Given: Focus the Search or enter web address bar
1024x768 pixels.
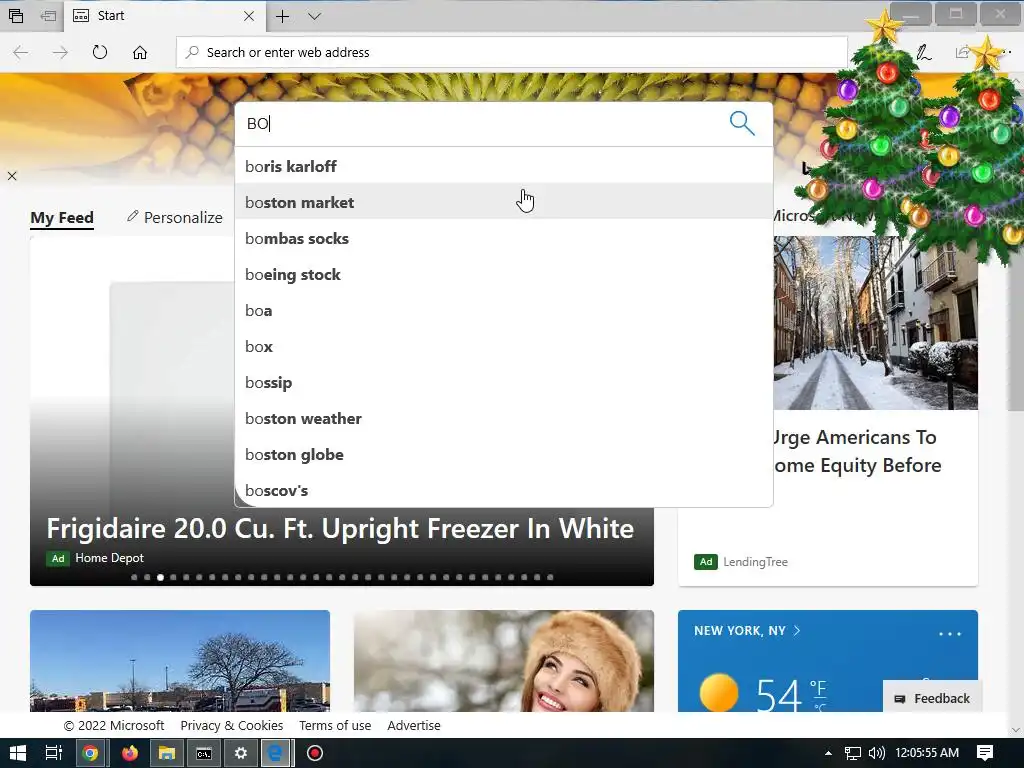Looking at the screenshot, I should (511, 52).
